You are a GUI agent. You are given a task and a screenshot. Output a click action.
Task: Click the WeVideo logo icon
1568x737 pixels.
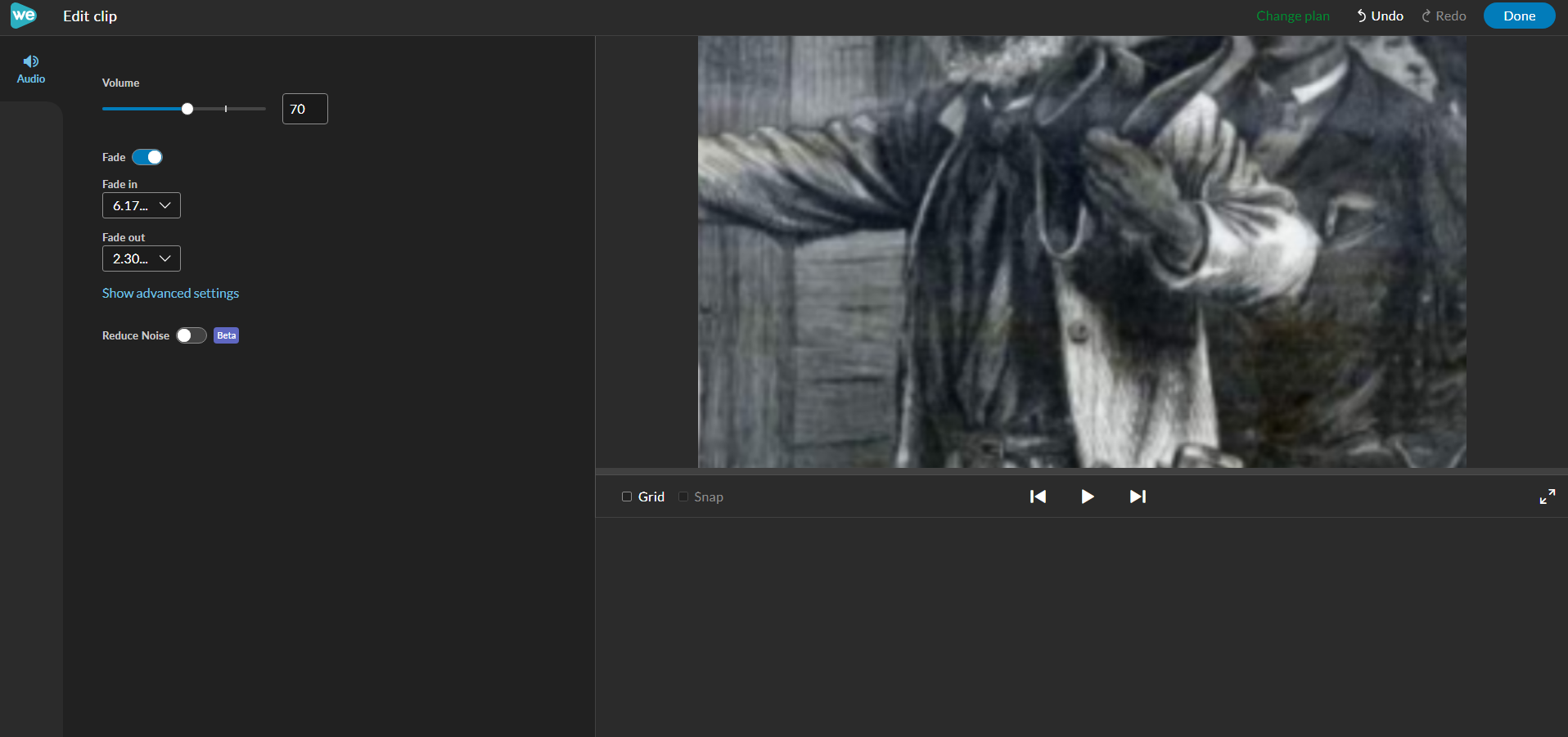[24, 16]
